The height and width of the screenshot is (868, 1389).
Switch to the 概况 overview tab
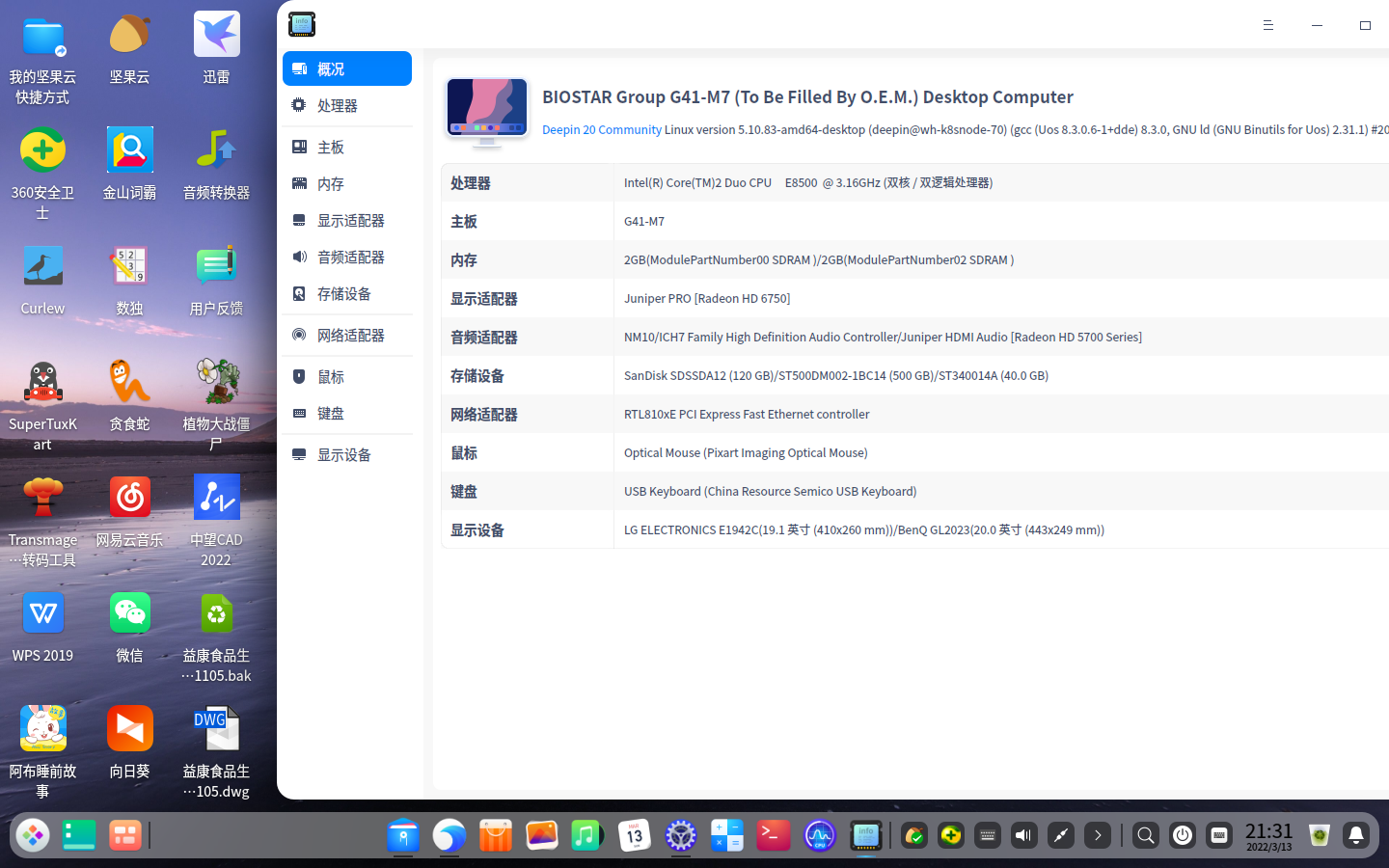tap(328, 68)
